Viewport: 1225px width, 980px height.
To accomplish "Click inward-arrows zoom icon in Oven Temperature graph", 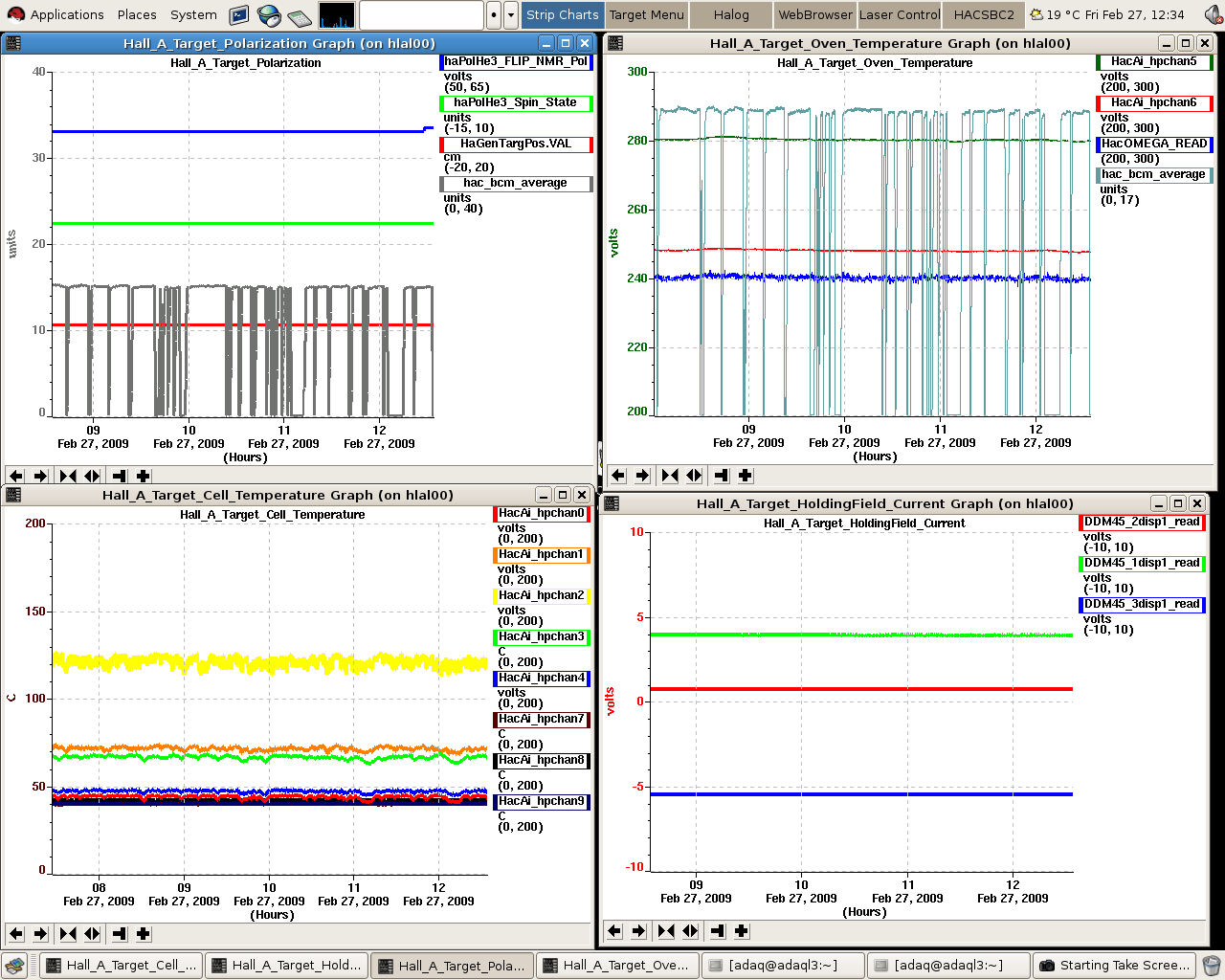I will 669,475.
